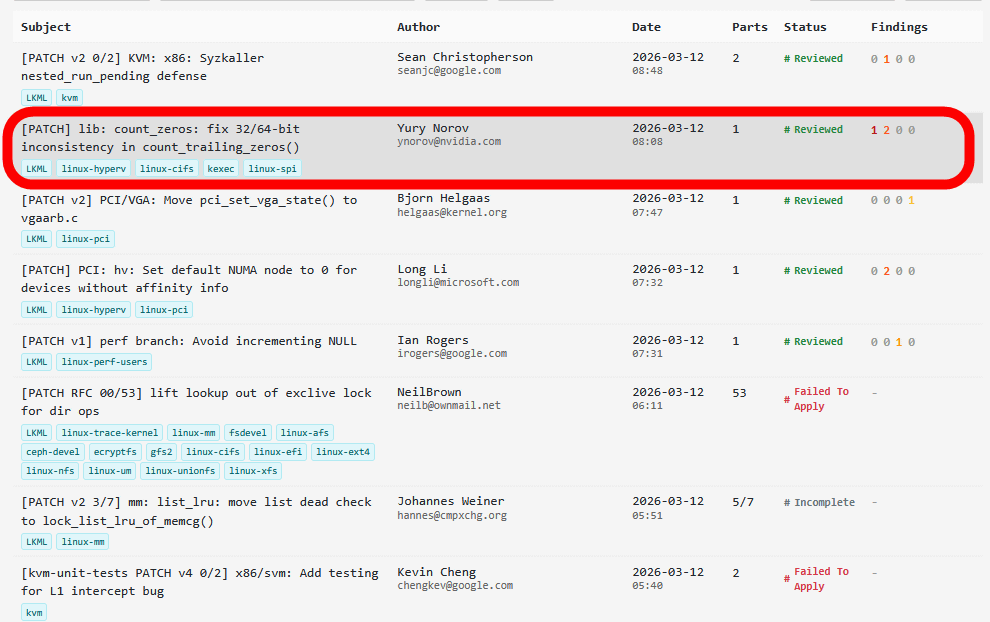Click the kexec tag
Image resolution: width=990 pixels, height=622 pixels.
pyautogui.click(x=221, y=169)
